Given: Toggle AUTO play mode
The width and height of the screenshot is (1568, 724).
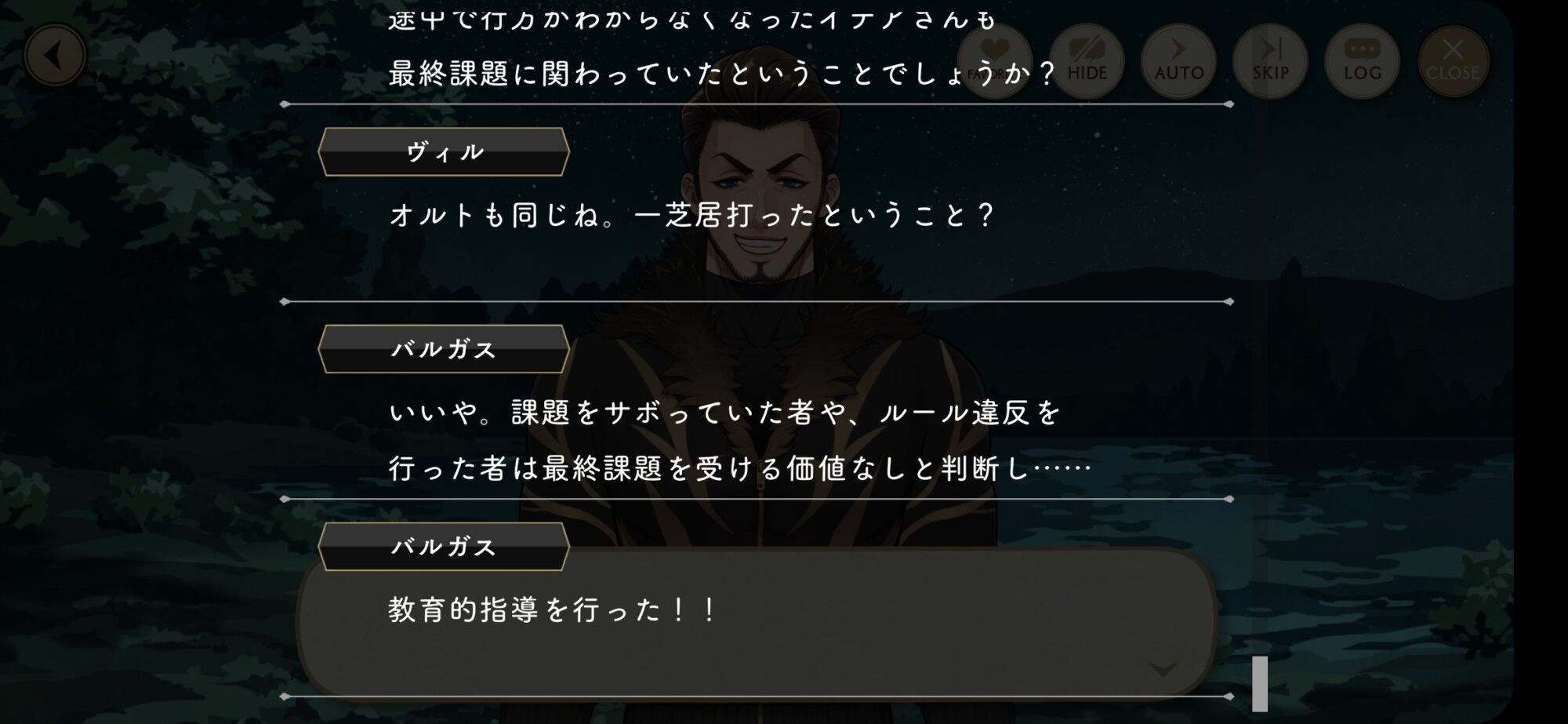Looking at the screenshot, I should (1178, 61).
